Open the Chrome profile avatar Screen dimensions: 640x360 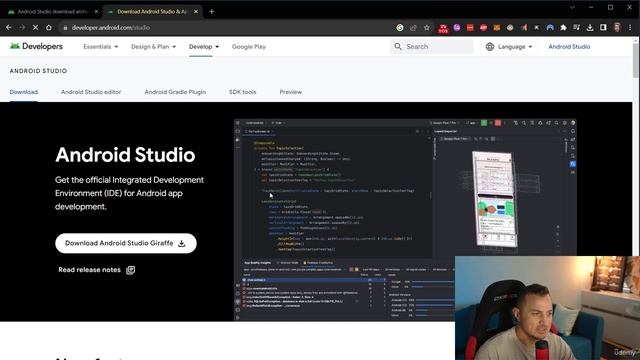(x=617, y=27)
